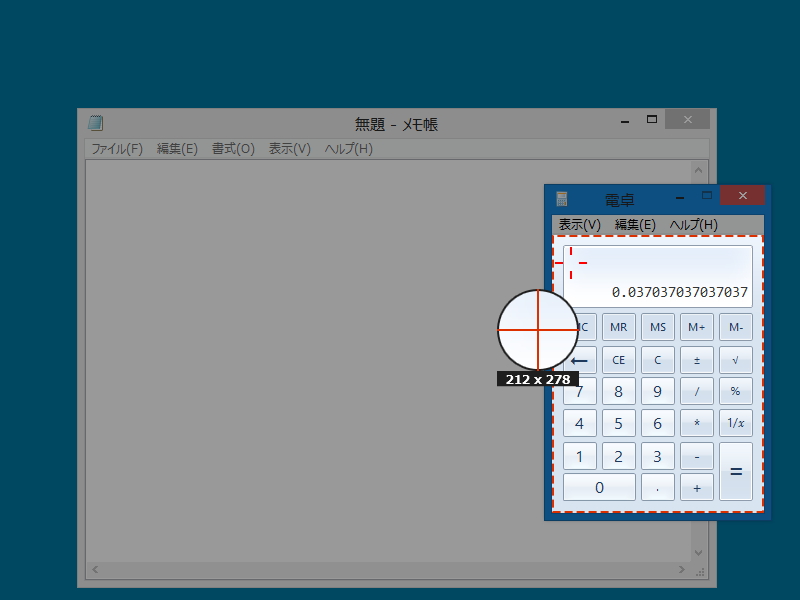Click the number 6 button
Image resolution: width=800 pixels, height=600 pixels.
pyautogui.click(x=658, y=423)
